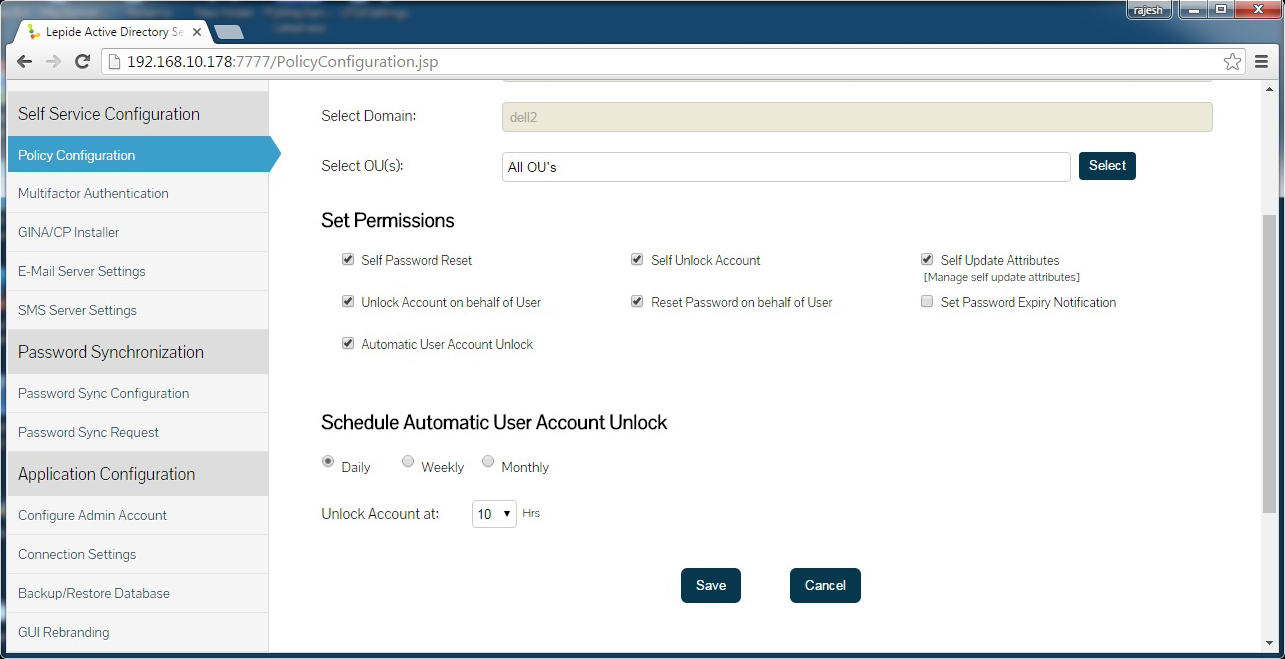Viewport: 1285px width, 659px height.
Task: Toggle the Automatic User Account Unlock checkbox
Action: 348,344
